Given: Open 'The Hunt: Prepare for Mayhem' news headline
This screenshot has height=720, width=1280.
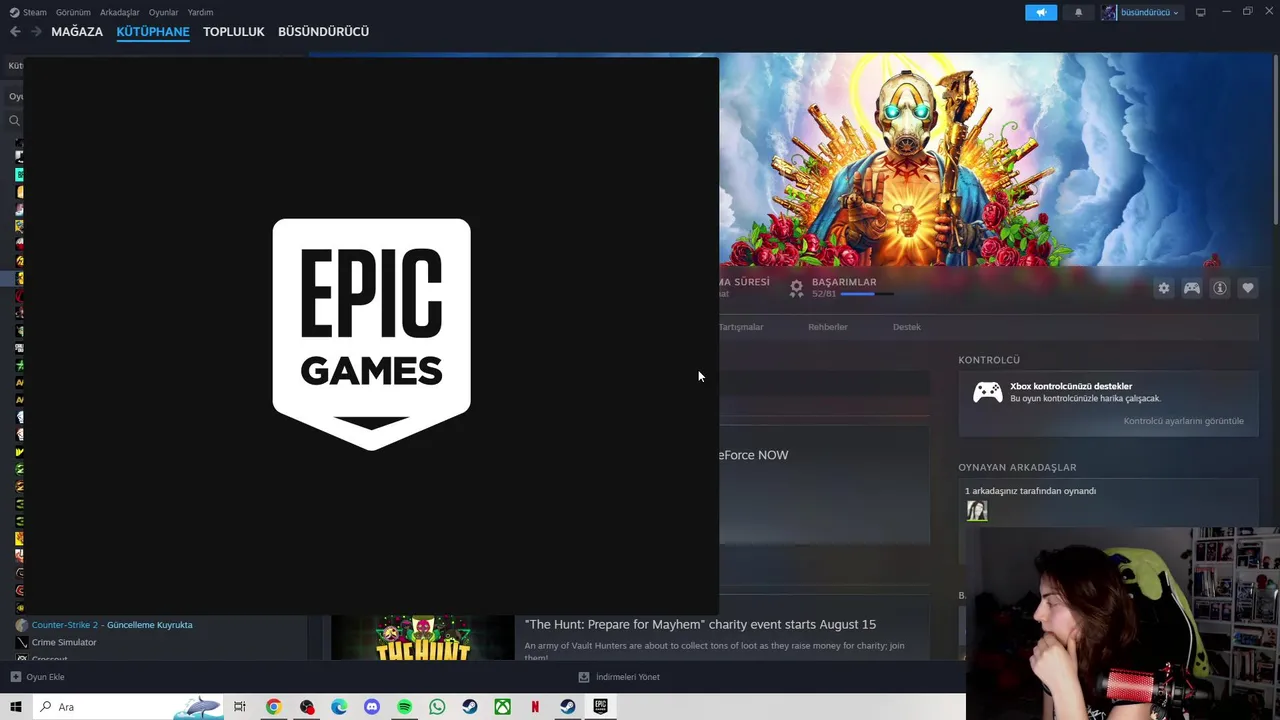Looking at the screenshot, I should [x=700, y=624].
